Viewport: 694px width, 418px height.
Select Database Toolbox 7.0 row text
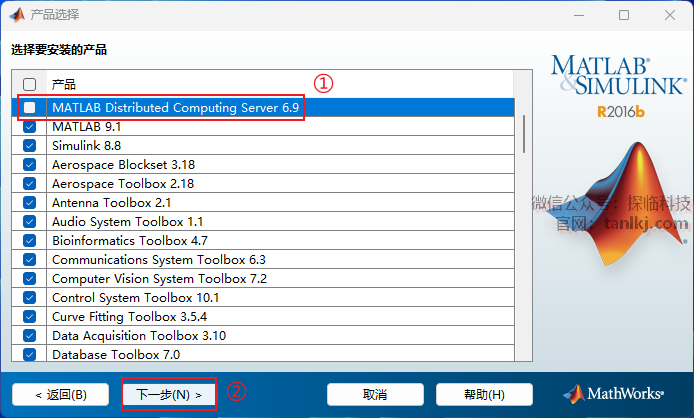(116, 355)
